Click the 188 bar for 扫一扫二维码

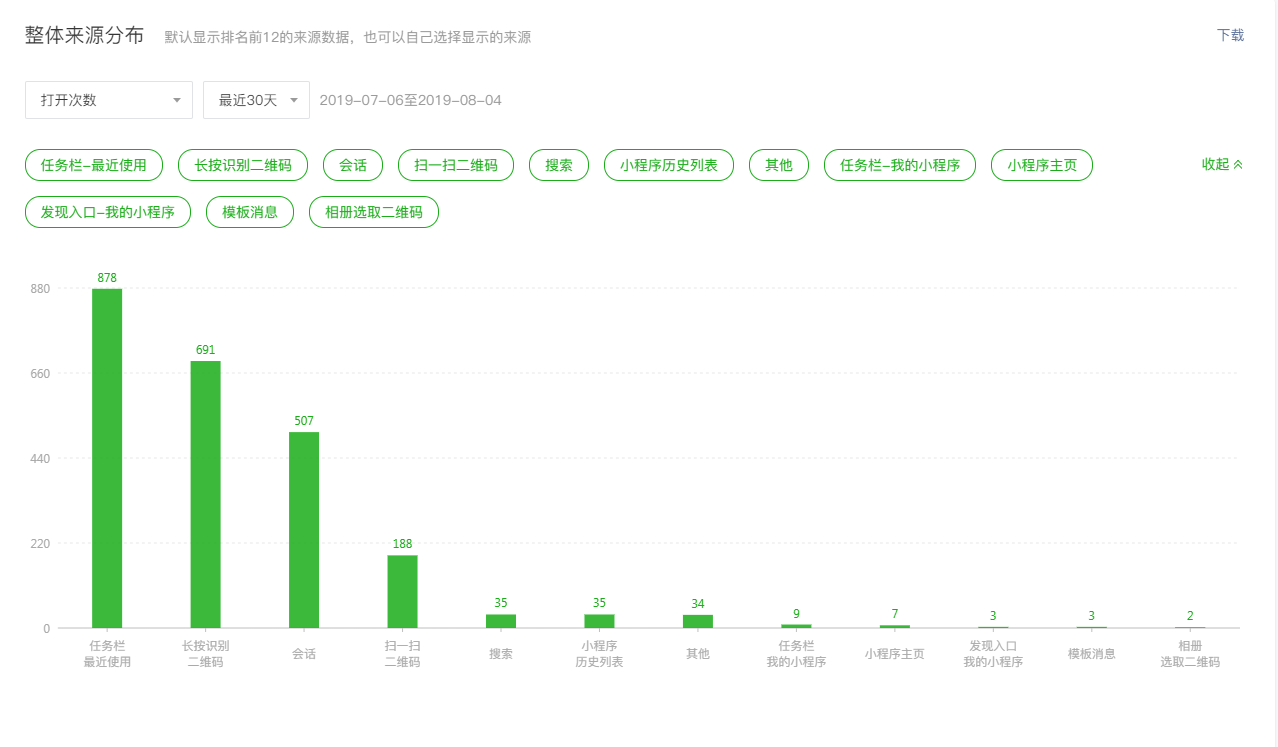[403, 591]
